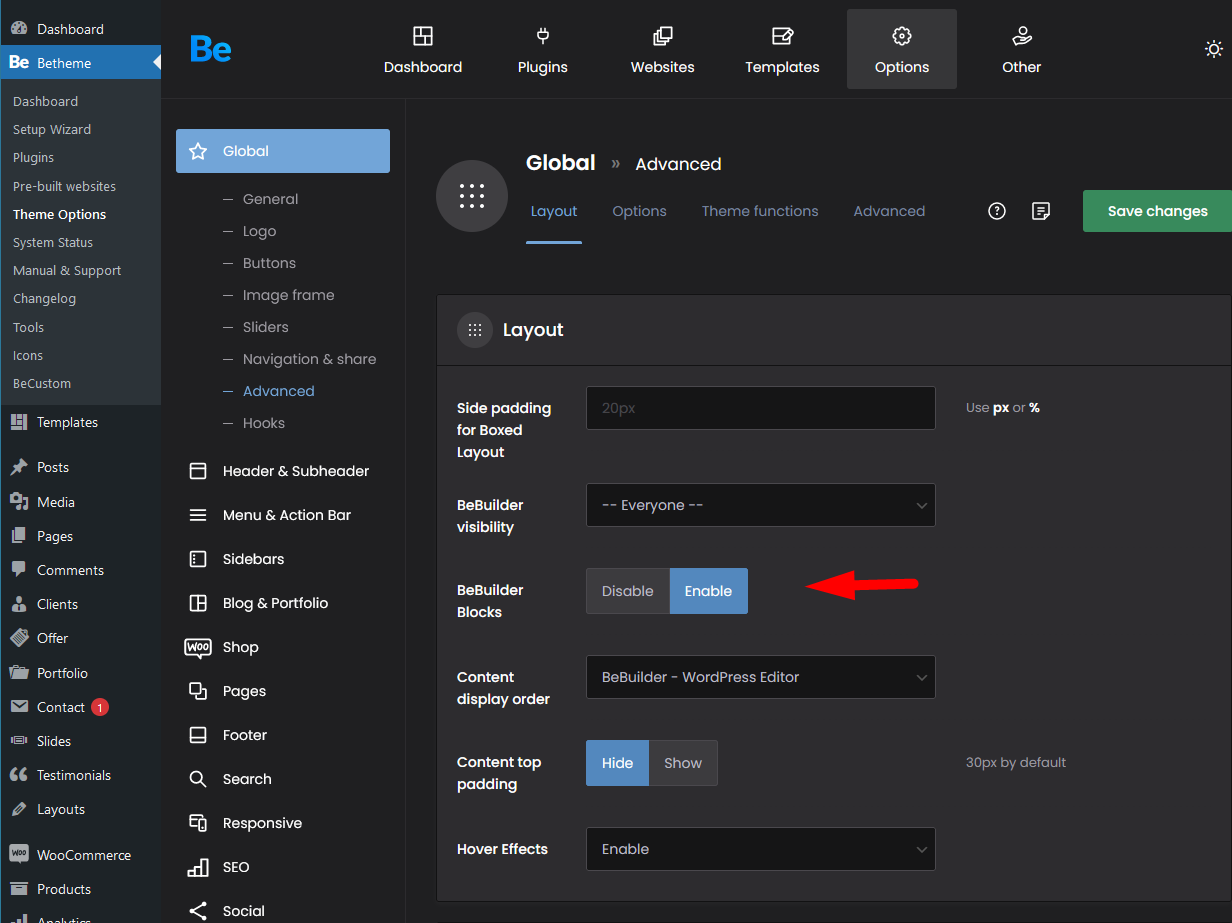The image size is (1232, 923).
Task: Click the Social share icon
Action: (198, 911)
